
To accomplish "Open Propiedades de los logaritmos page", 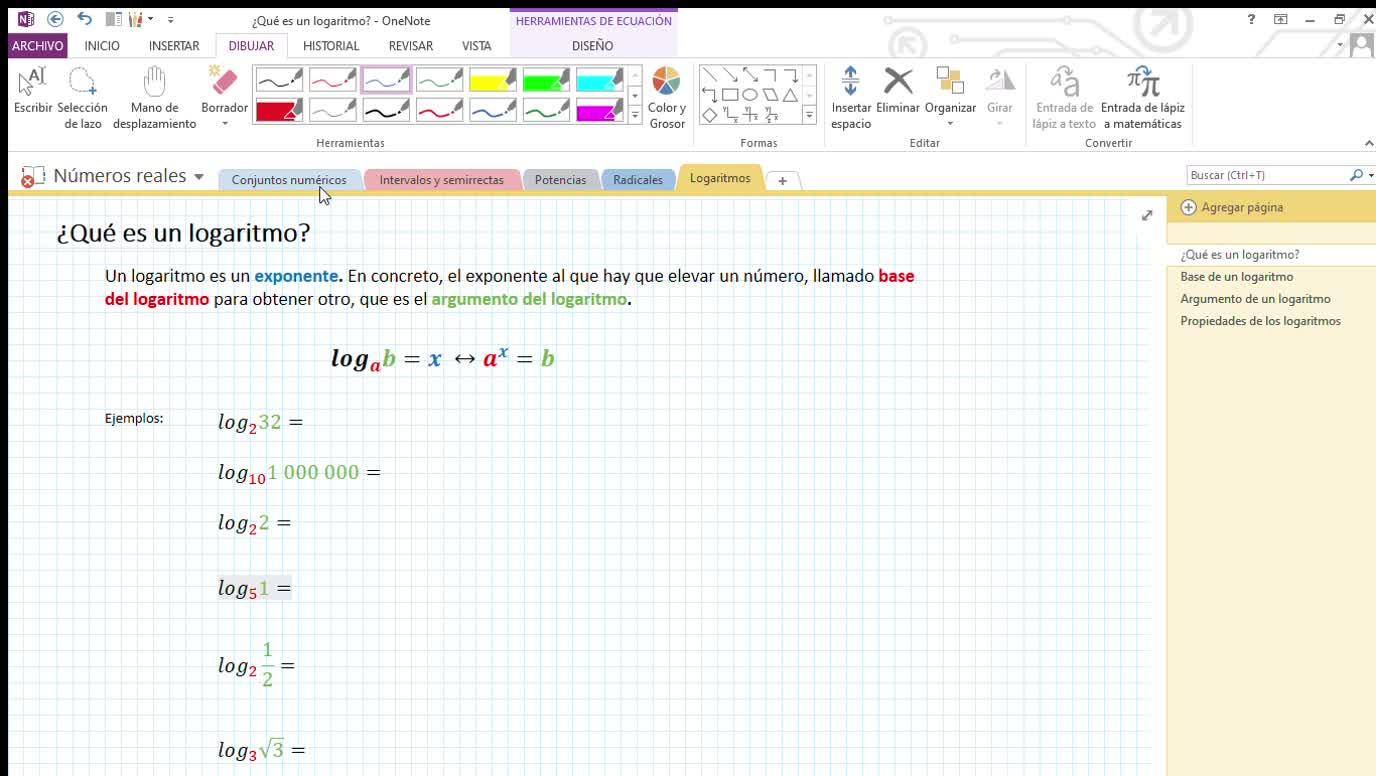I will coord(1260,321).
